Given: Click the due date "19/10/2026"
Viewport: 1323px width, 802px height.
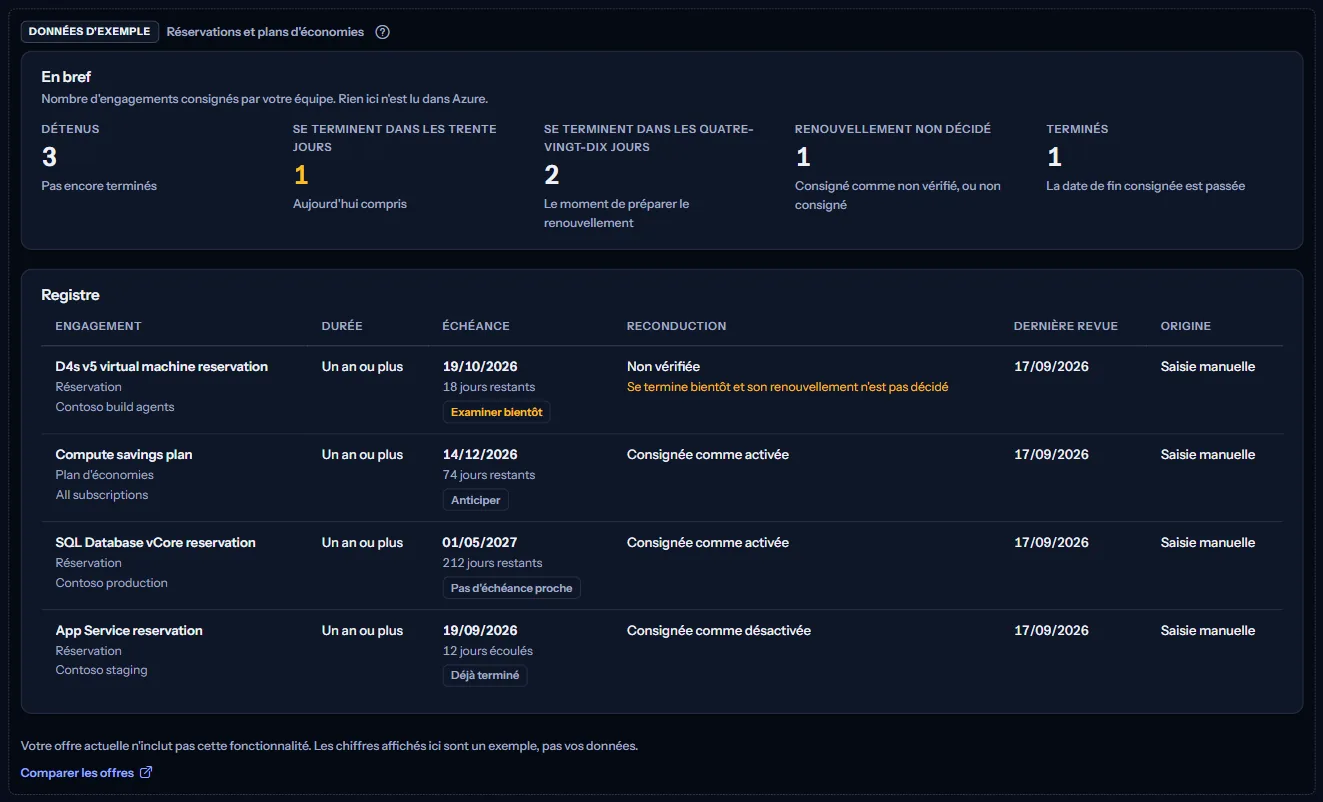Looking at the screenshot, I should 480,367.
